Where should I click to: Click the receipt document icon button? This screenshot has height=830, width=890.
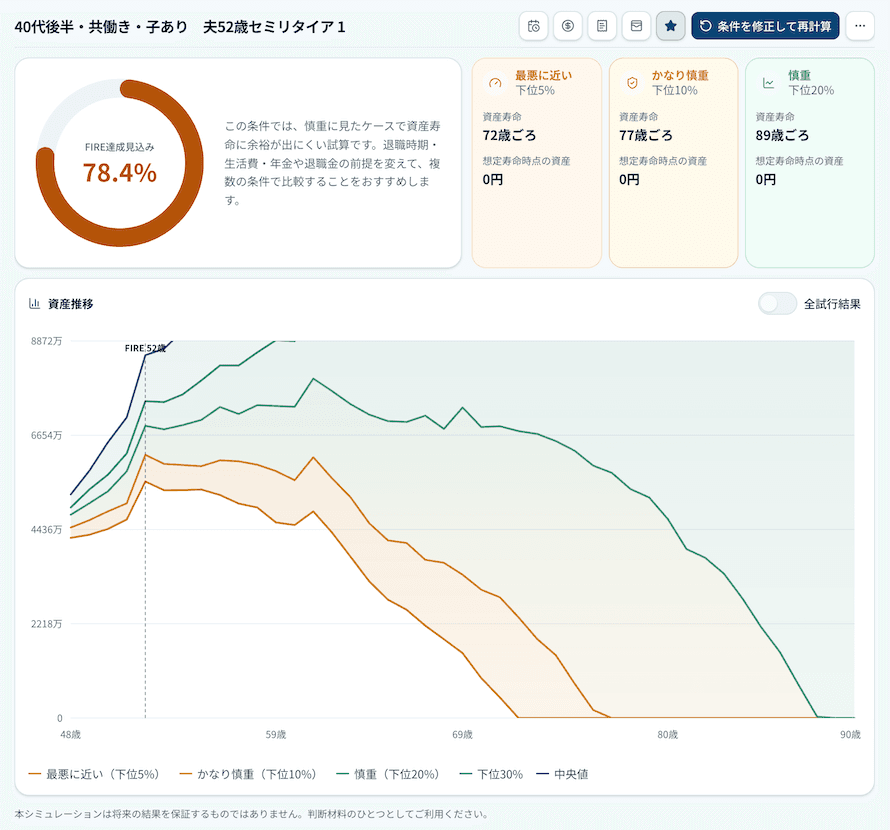click(602, 26)
